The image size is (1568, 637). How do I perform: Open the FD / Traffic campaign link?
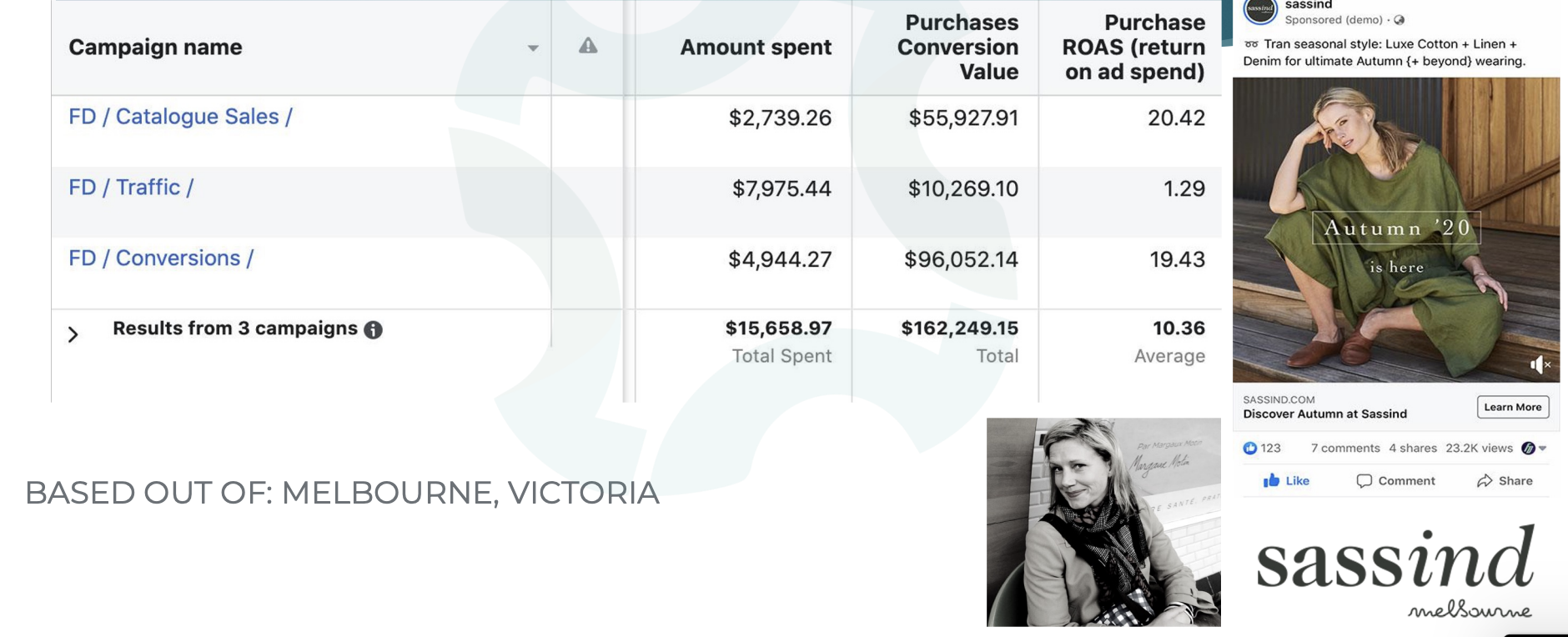point(131,188)
